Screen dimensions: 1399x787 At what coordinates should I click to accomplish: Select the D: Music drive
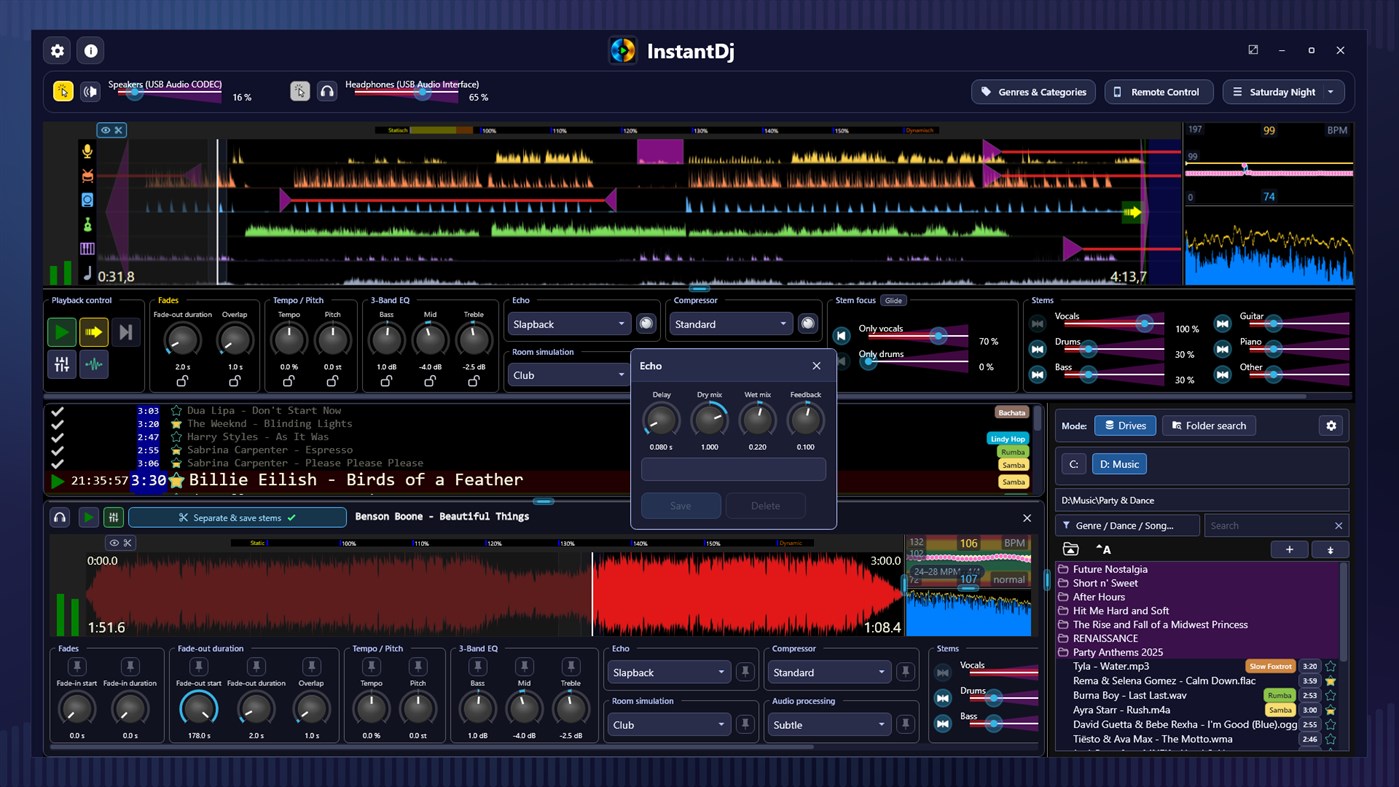point(1119,464)
